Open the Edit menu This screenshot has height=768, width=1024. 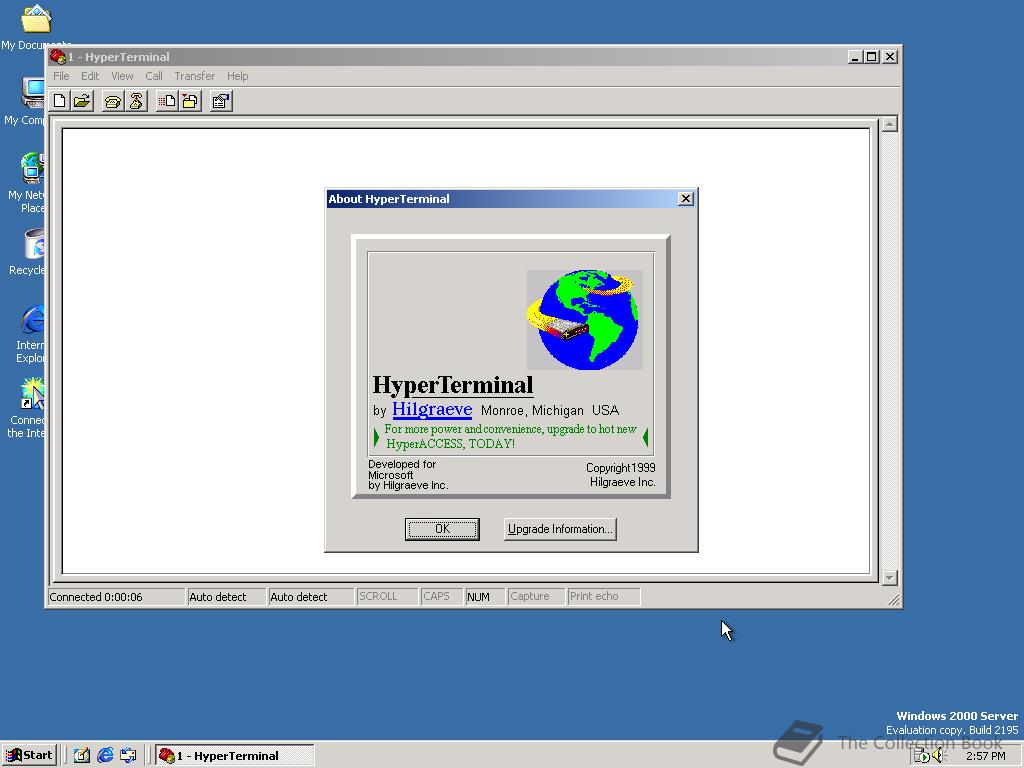(x=90, y=76)
